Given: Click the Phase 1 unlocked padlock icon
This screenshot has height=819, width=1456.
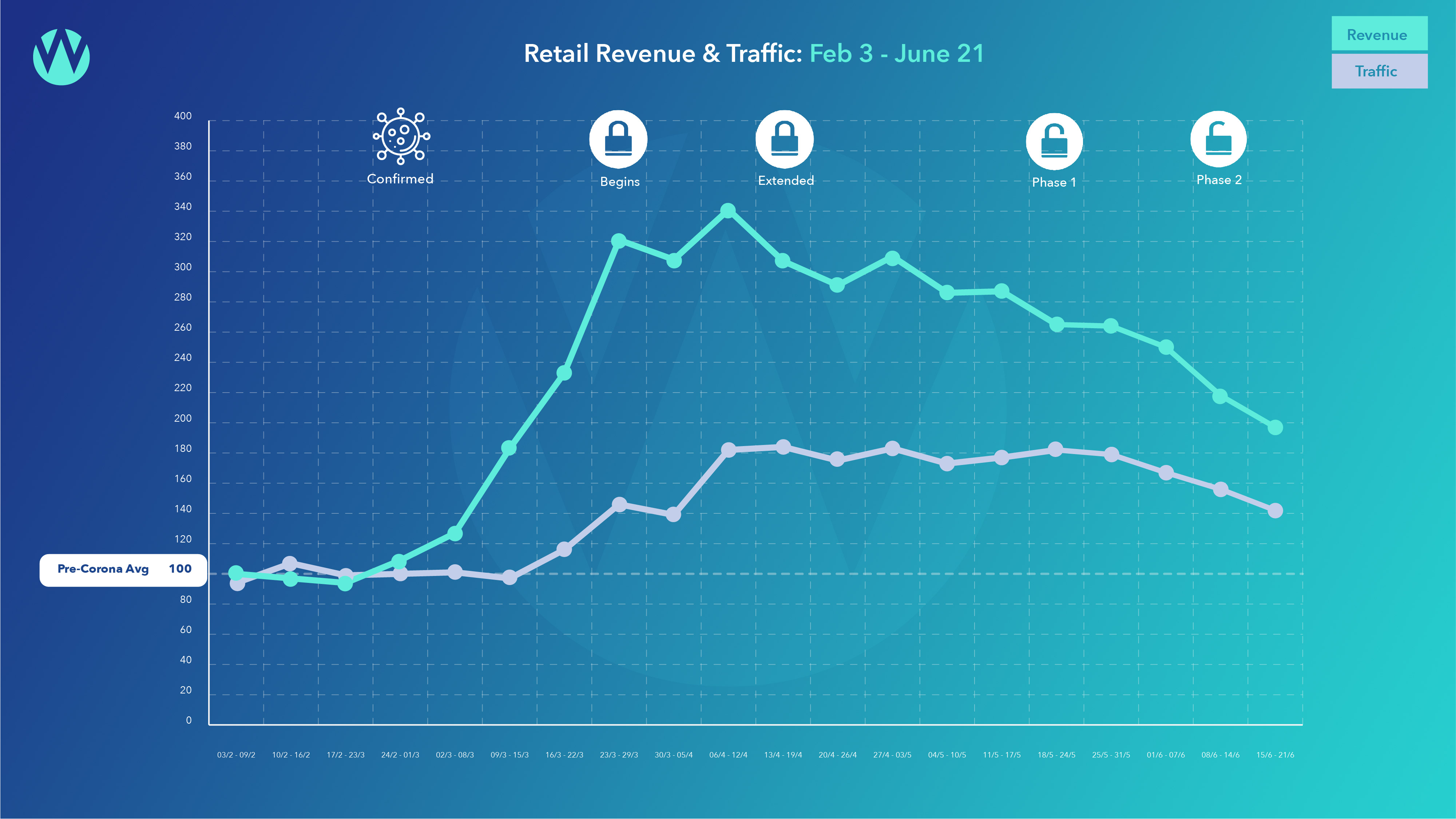Looking at the screenshot, I should pos(1054,141).
